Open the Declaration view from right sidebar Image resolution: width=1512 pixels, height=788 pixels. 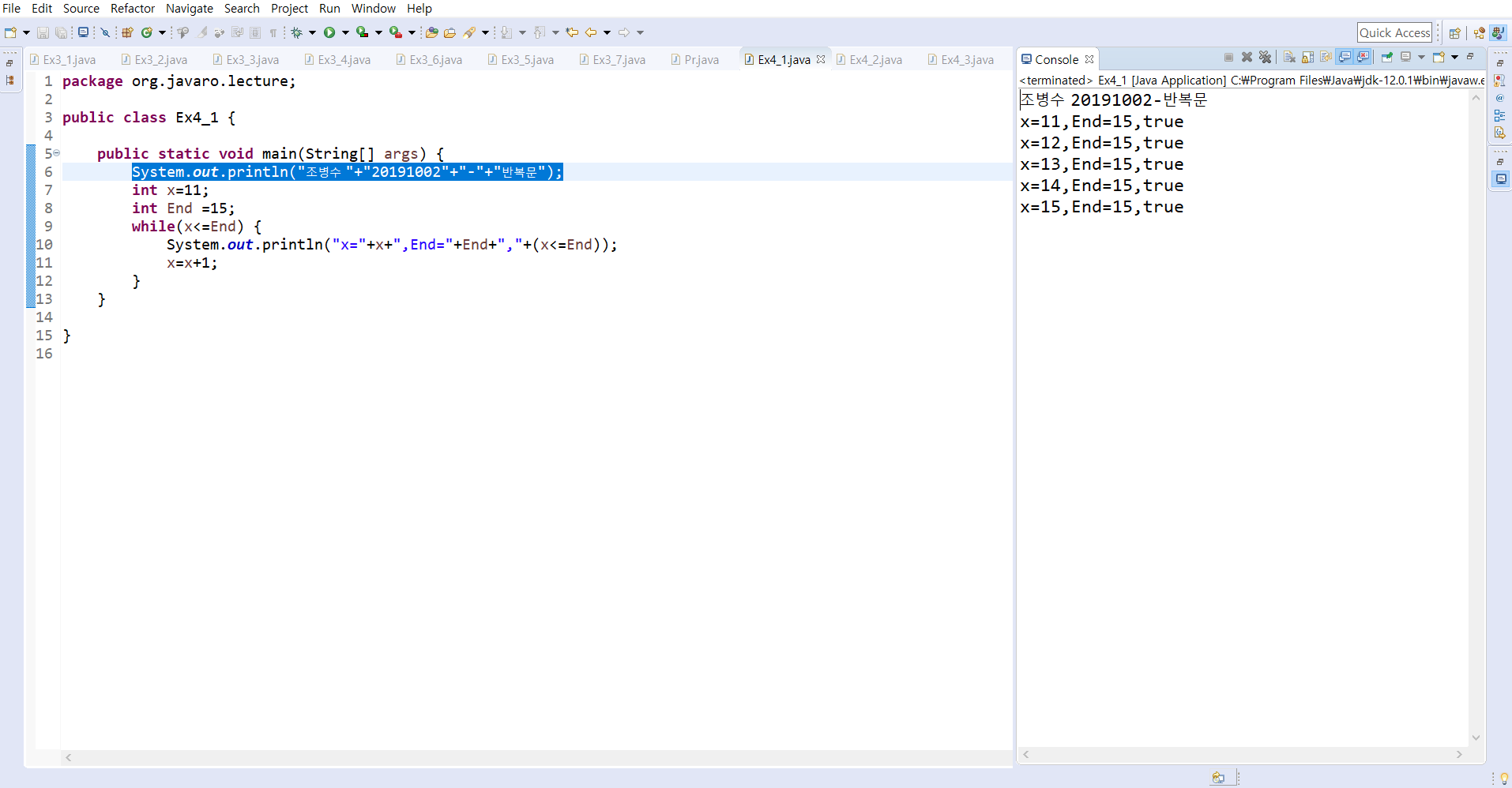coord(1499,133)
